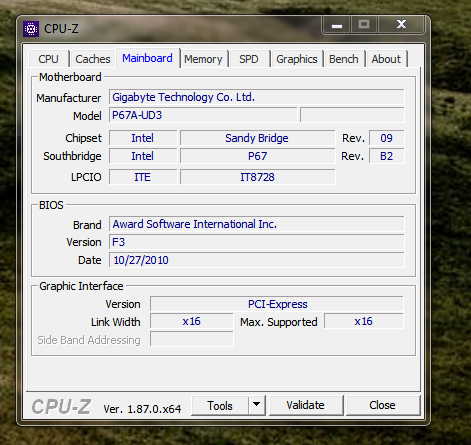
Task: Open the Caches tab
Action: click(x=93, y=59)
